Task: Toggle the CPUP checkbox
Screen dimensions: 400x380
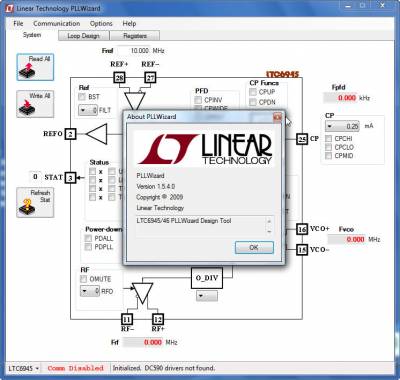Action: [253, 92]
